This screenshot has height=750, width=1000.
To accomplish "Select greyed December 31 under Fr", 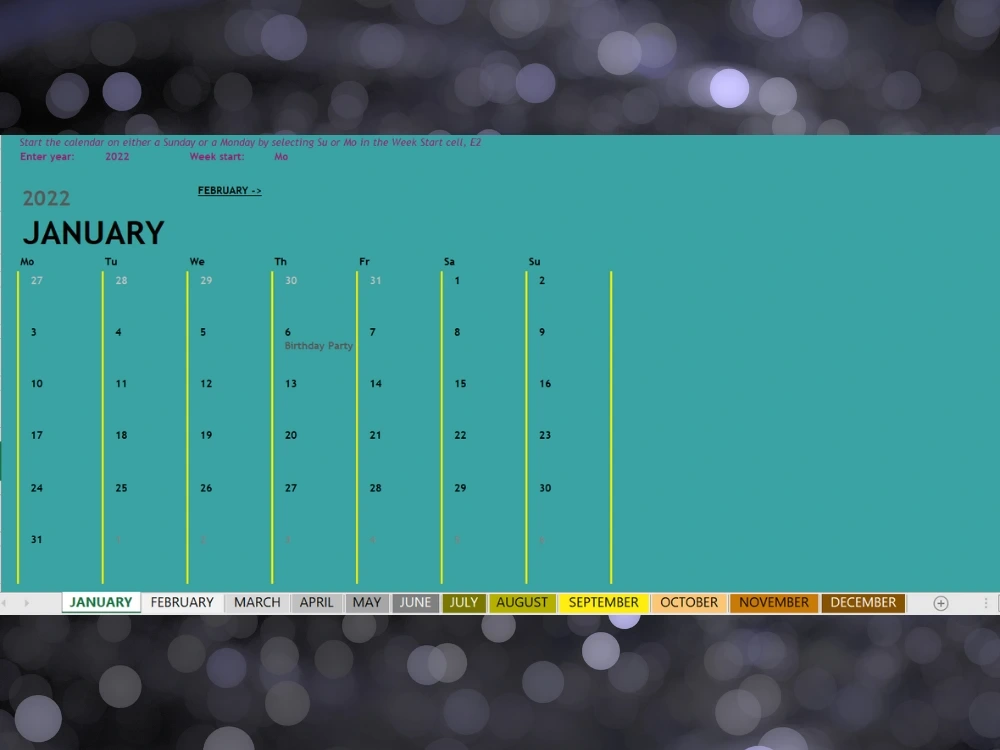I will 376,280.
